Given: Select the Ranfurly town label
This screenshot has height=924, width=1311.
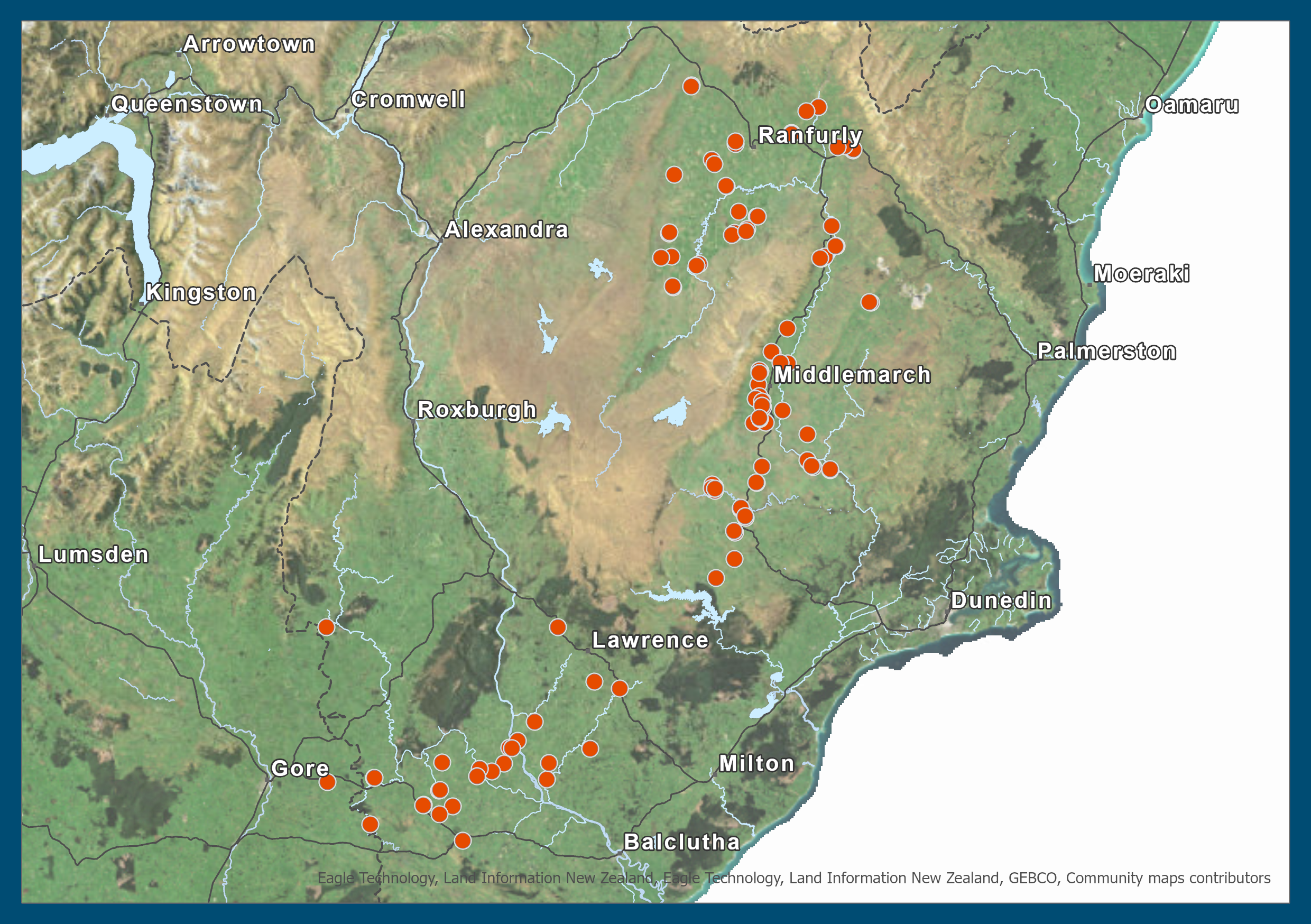Looking at the screenshot, I should (x=810, y=135).
